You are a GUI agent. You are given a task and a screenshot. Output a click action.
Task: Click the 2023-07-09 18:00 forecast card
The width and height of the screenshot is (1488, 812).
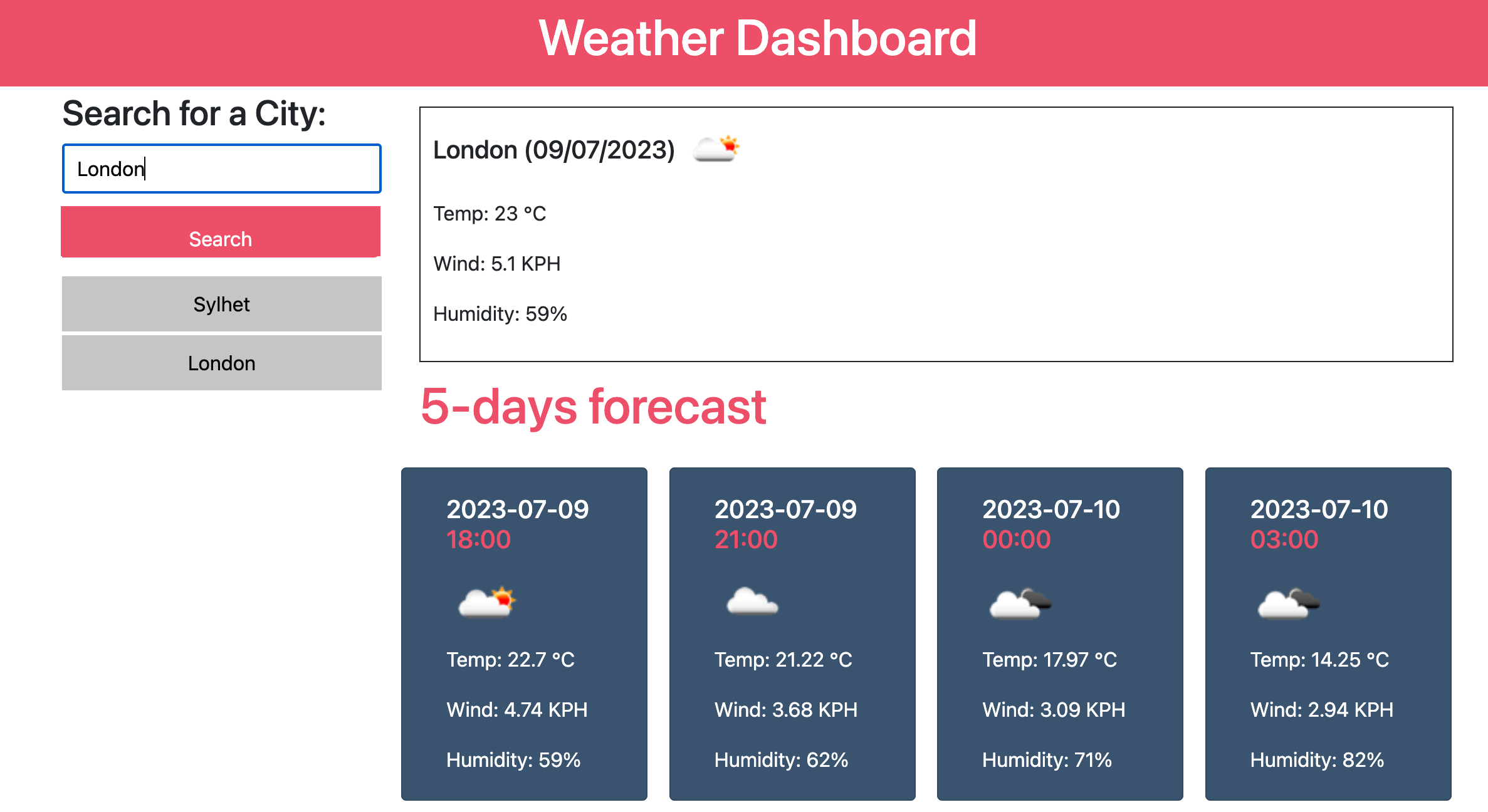525,633
